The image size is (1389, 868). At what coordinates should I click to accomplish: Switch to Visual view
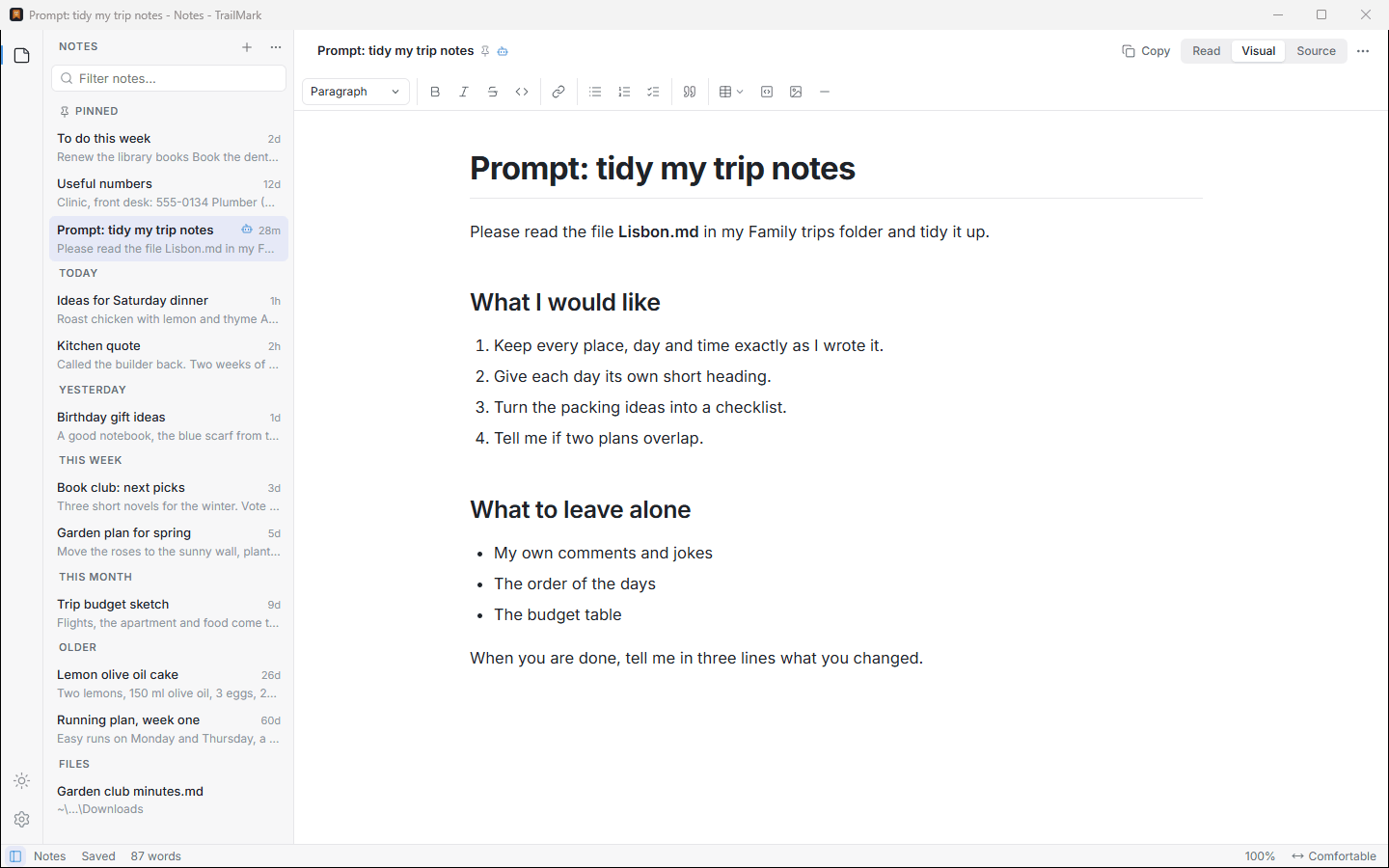click(1259, 51)
